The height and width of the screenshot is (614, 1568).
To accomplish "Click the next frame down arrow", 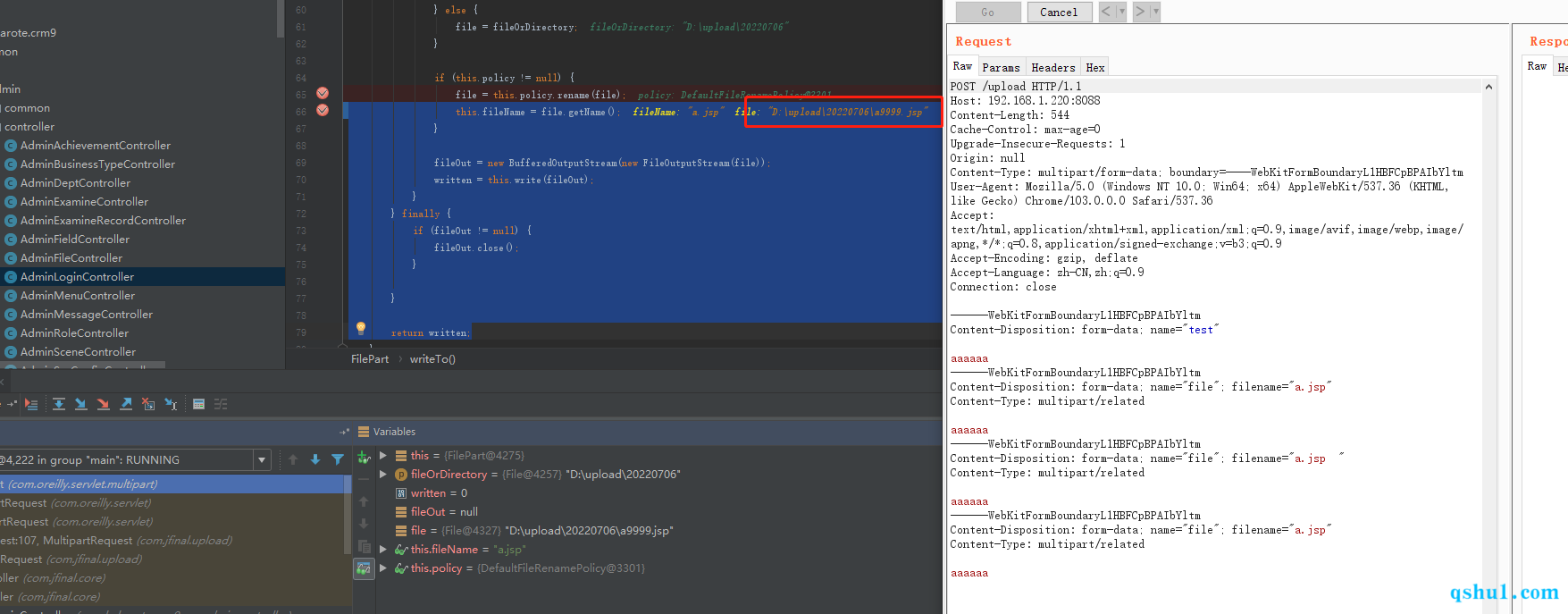I will pos(315,459).
